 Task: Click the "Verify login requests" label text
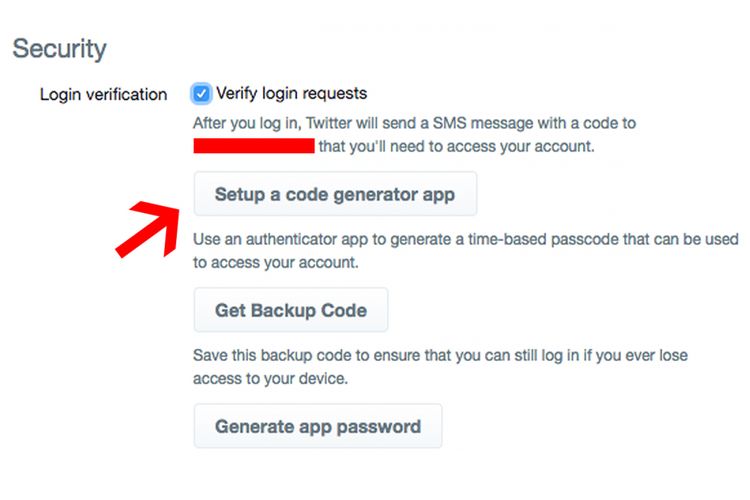pos(292,94)
